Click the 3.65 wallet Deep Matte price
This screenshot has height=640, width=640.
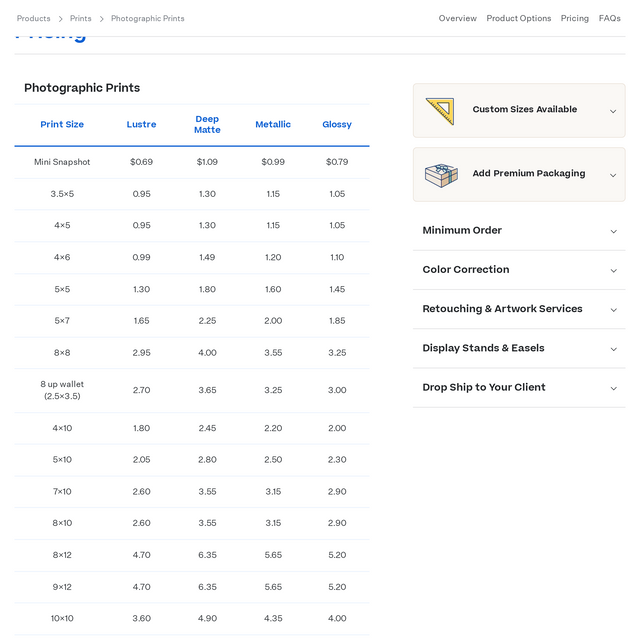207,390
